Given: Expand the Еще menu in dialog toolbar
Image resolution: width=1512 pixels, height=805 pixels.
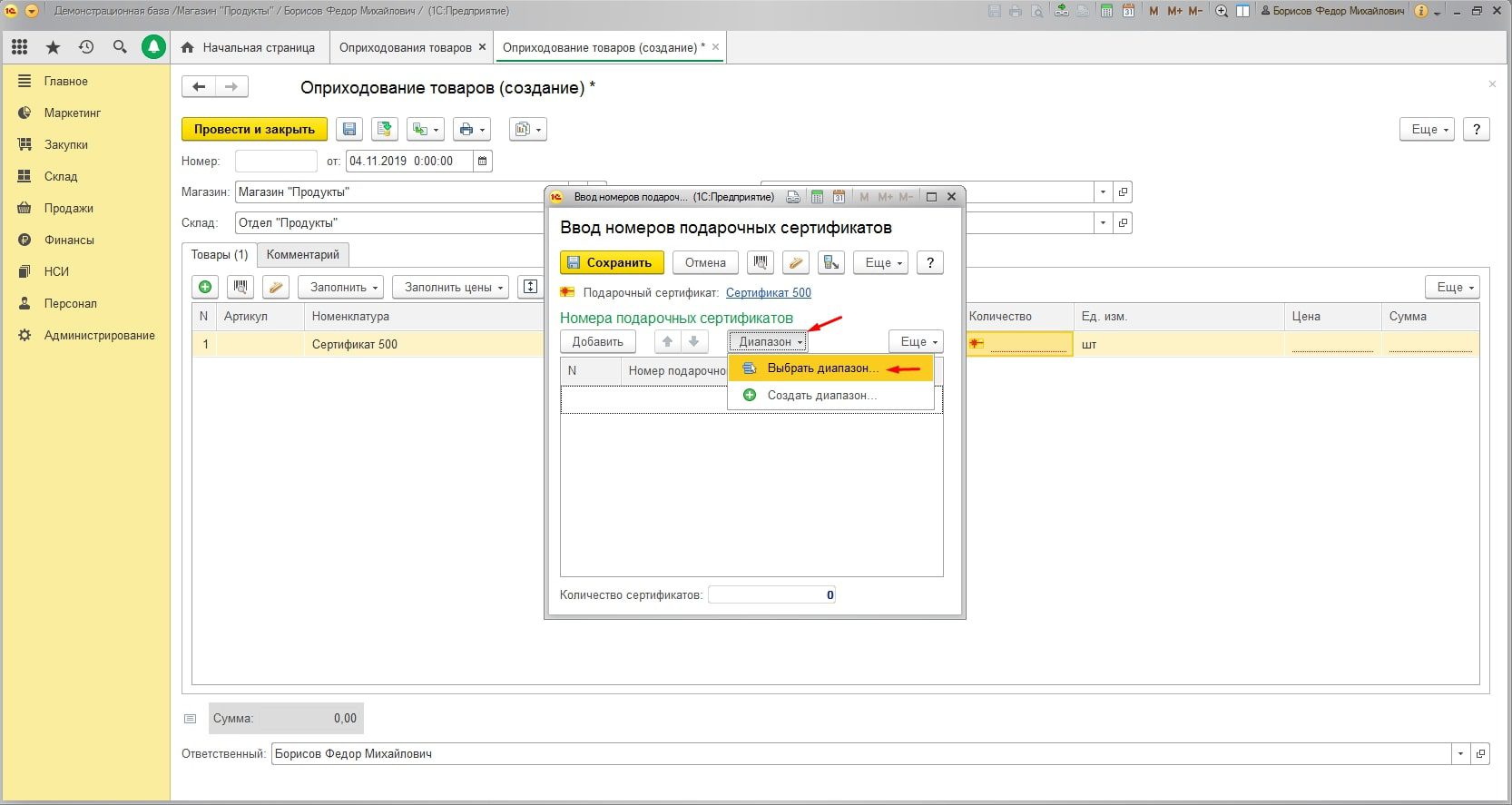Looking at the screenshot, I should tap(880, 263).
